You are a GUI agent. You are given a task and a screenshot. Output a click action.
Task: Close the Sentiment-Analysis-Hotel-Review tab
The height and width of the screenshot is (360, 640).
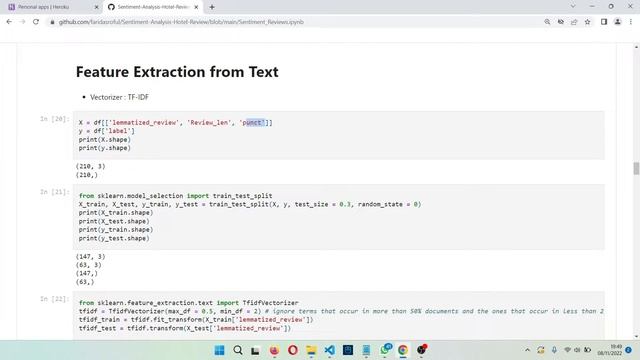click(196, 7)
